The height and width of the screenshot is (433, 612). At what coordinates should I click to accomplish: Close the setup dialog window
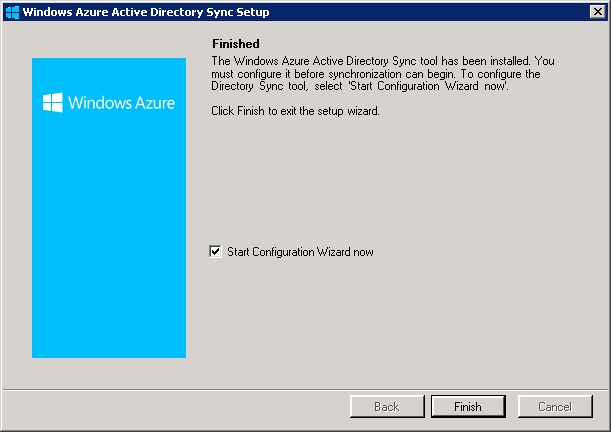pos(598,12)
